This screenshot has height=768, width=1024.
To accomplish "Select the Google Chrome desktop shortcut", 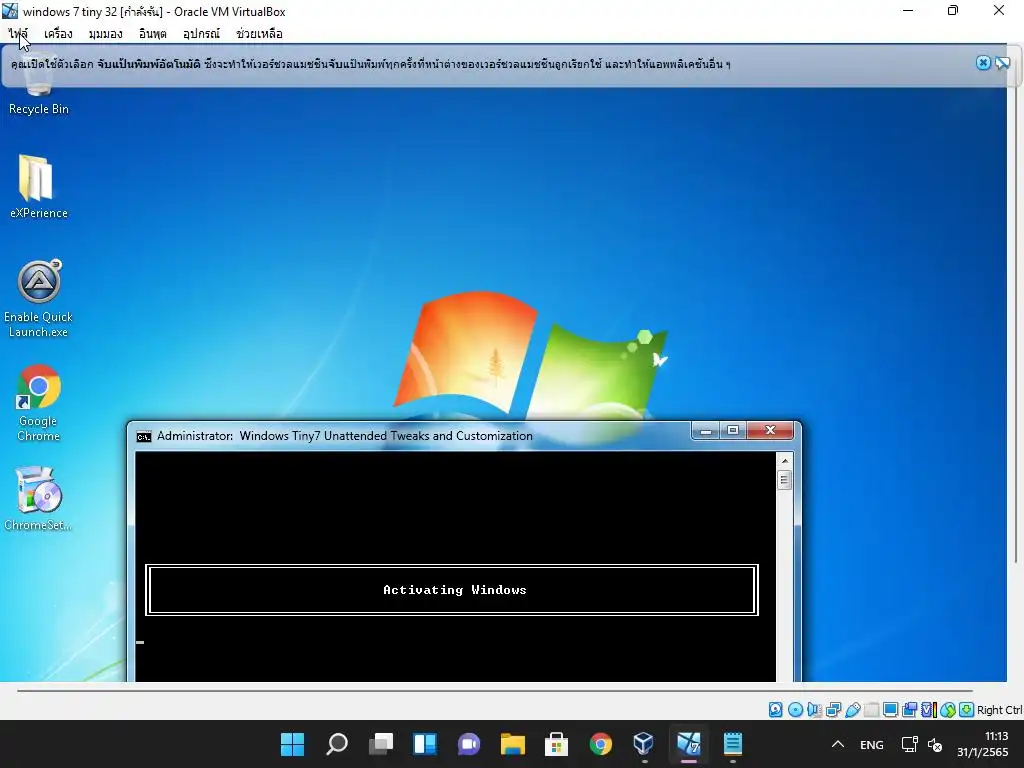I will click(x=39, y=403).
